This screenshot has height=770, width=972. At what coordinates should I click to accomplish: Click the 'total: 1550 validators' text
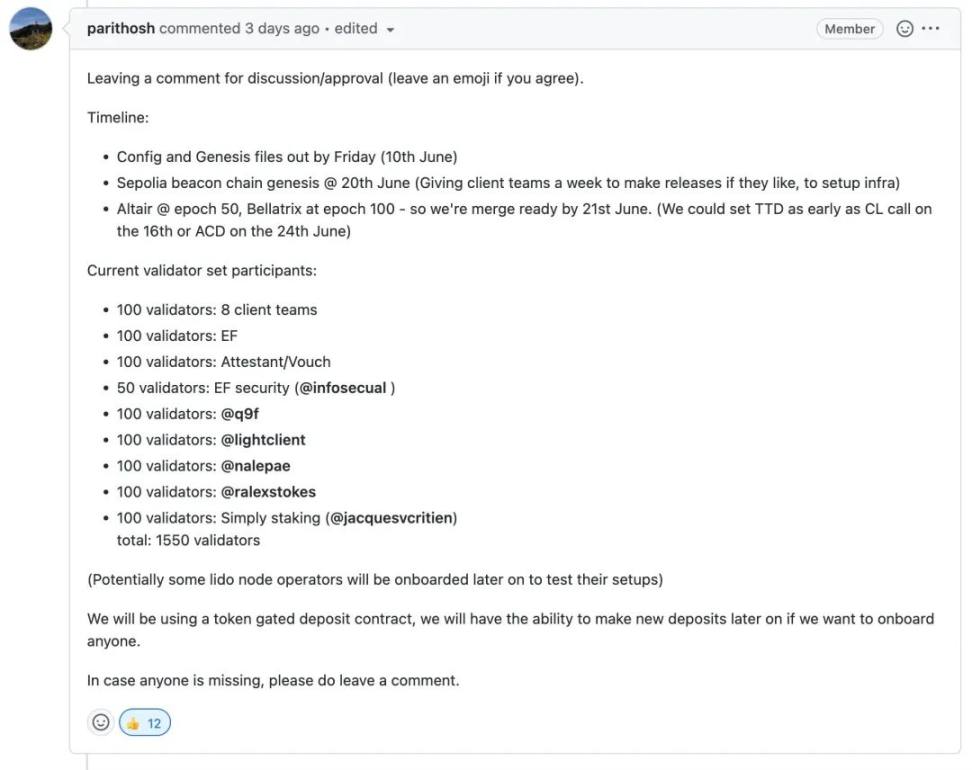pos(188,540)
